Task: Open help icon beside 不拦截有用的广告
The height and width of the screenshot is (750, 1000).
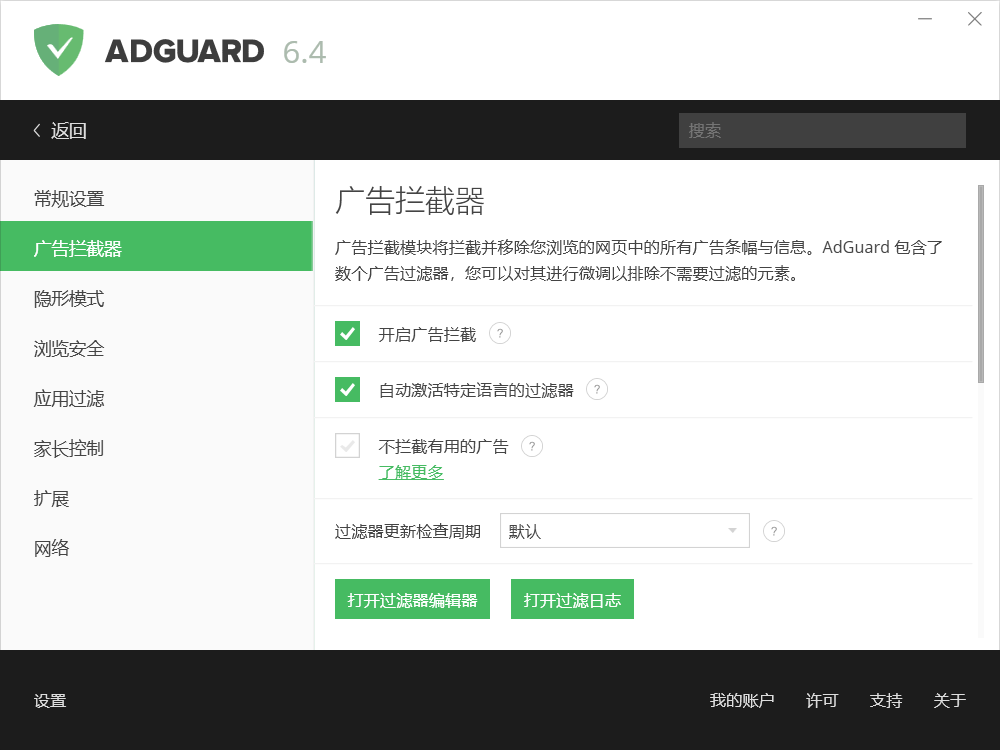Action: pos(532,446)
